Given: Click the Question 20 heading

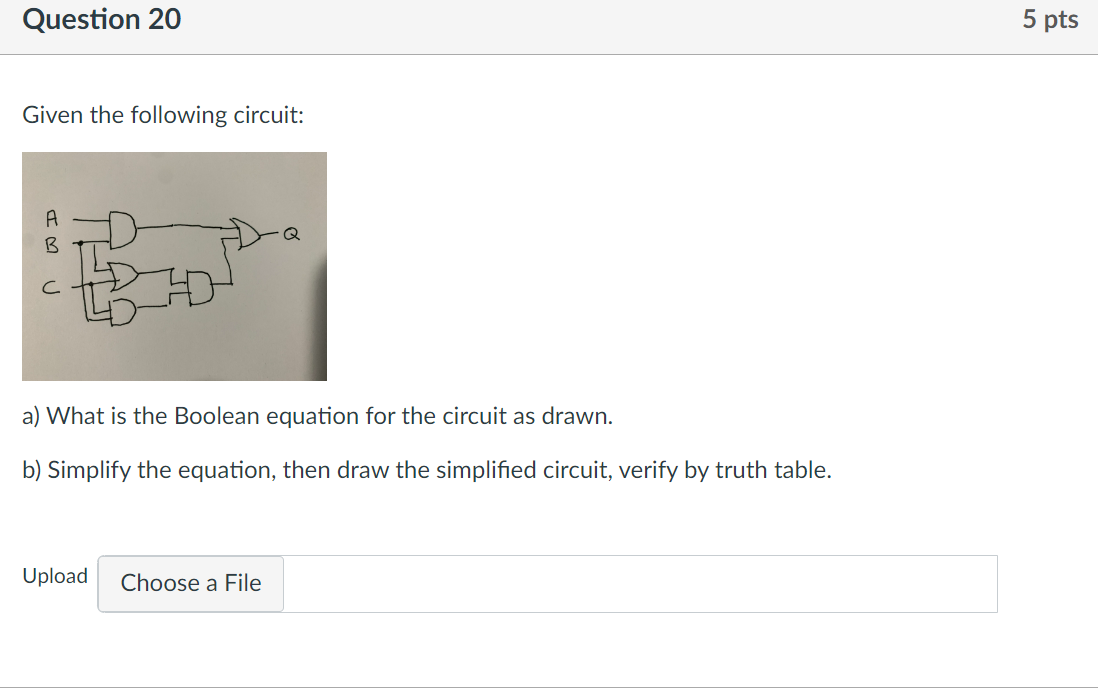Looking at the screenshot, I should (x=102, y=19).
